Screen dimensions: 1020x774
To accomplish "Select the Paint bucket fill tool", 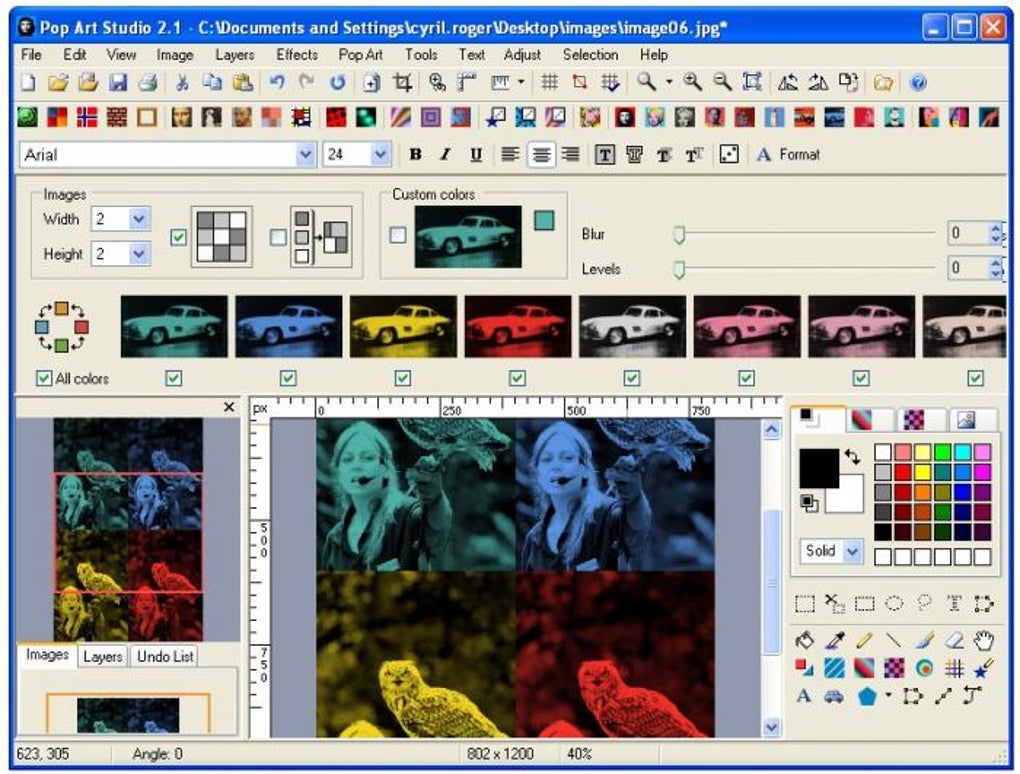I will click(805, 641).
